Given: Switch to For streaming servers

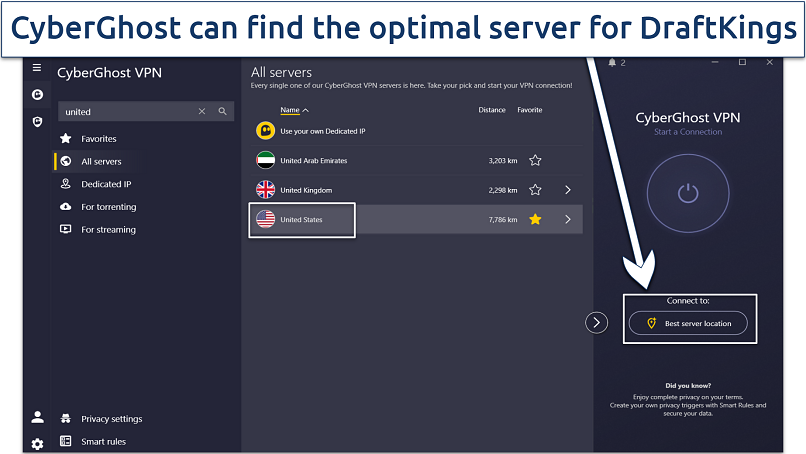Looking at the screenshot, I should click(x=108, y=230).
